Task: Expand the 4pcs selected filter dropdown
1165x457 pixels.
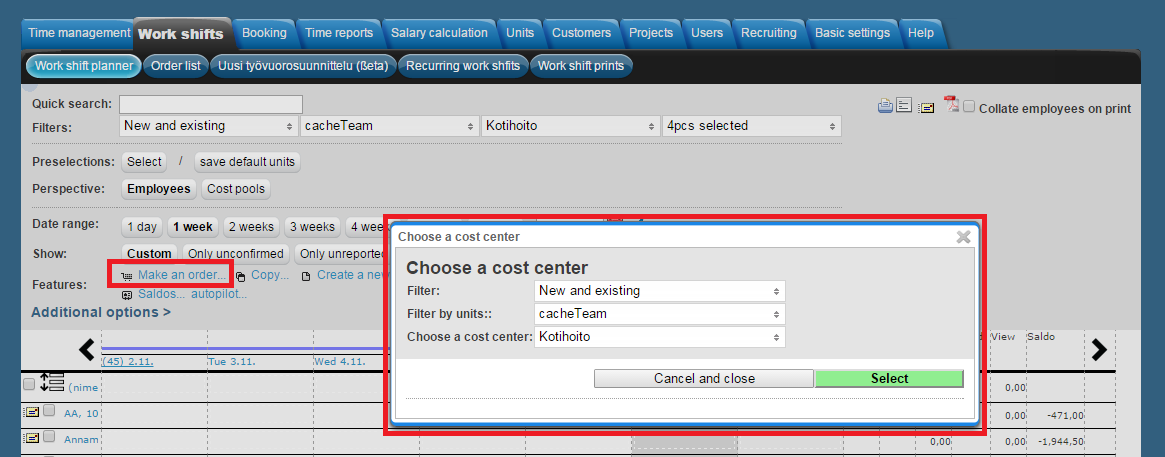Action: (x=751, y=126)
